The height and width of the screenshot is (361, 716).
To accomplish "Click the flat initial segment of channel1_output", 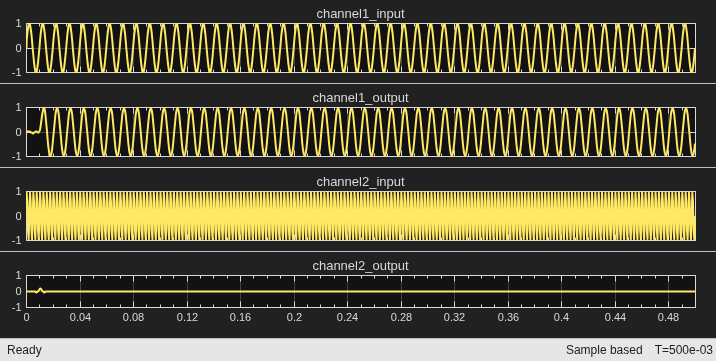I will pyautogui.click(x=32, y=132).
